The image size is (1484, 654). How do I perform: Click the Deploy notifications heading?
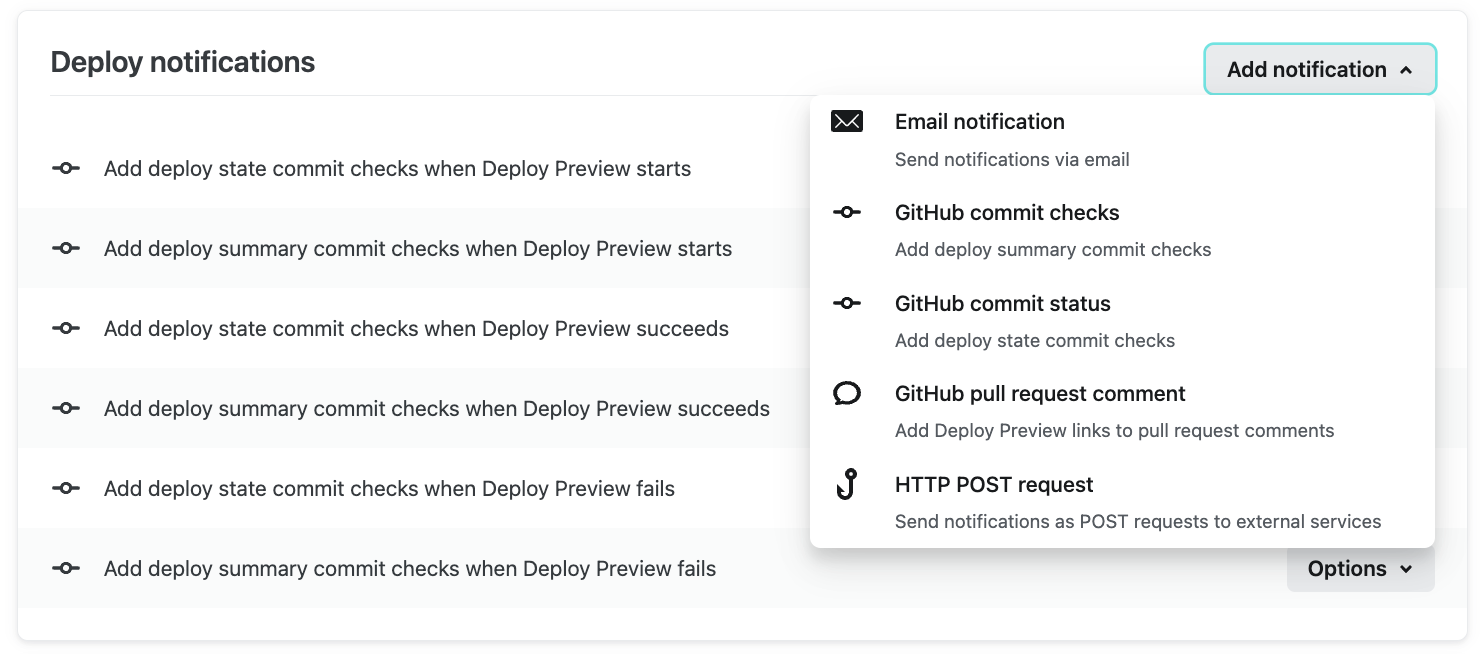[x=183, y=62]
